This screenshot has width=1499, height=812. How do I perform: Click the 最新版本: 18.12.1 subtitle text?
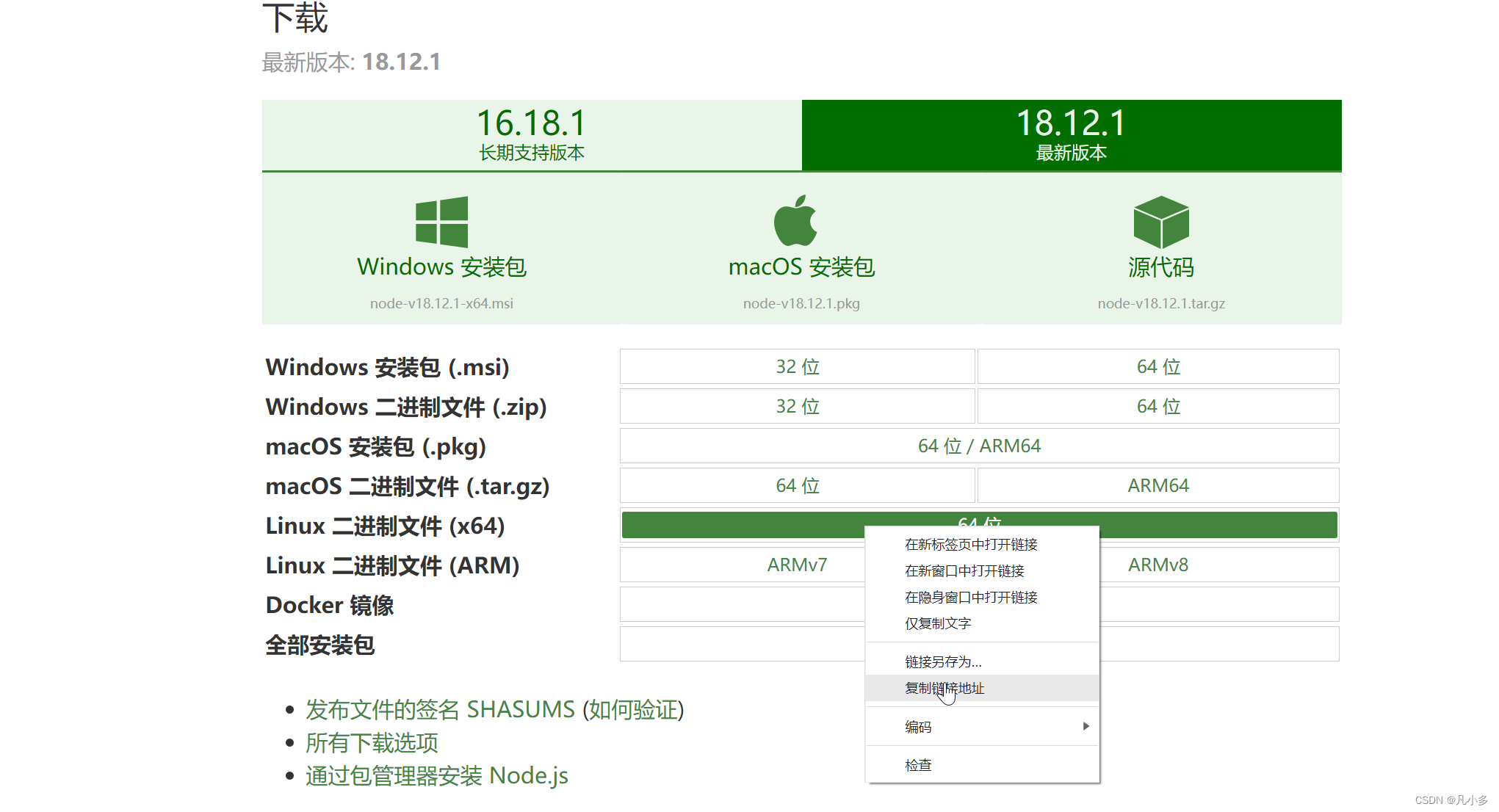click(x=352, y=62)
